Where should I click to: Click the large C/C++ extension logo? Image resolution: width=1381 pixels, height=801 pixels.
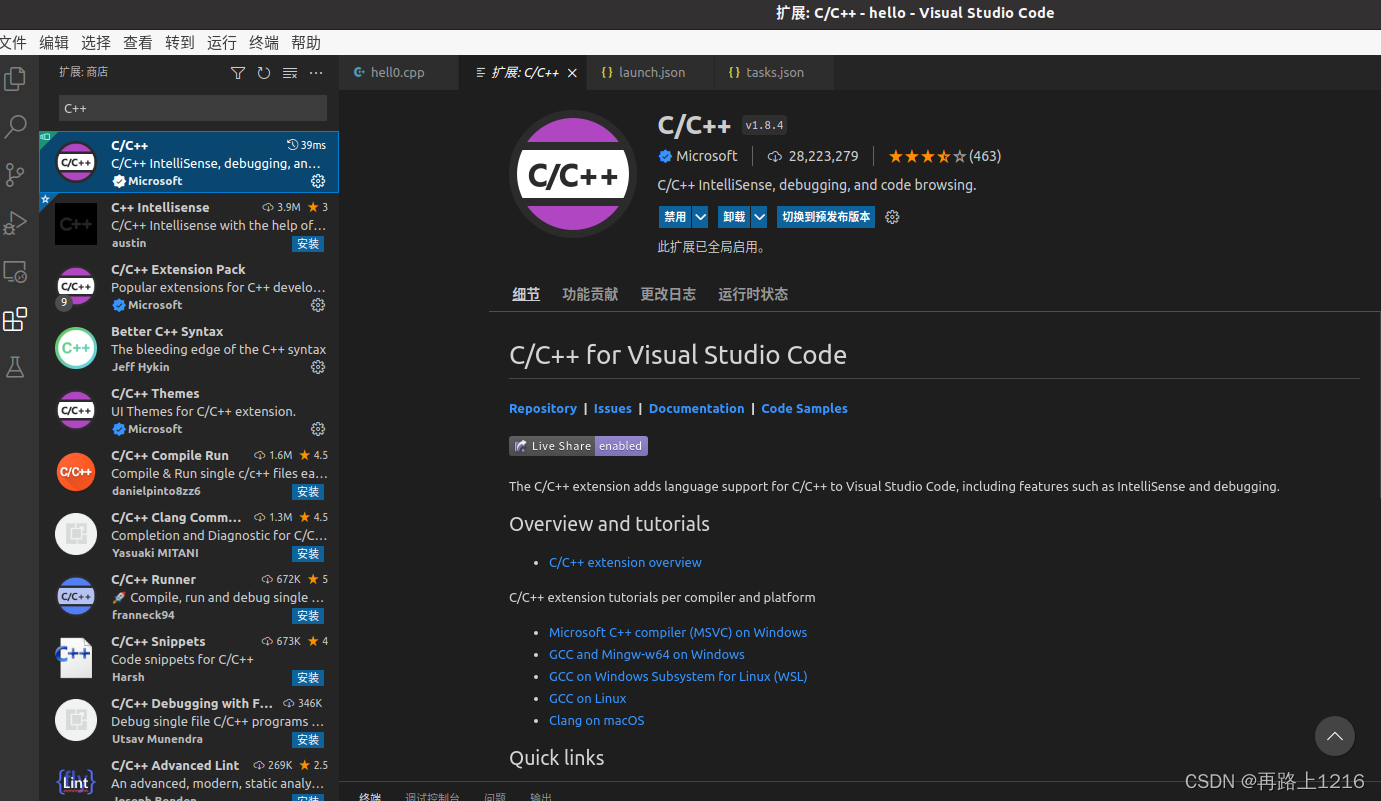573,173
